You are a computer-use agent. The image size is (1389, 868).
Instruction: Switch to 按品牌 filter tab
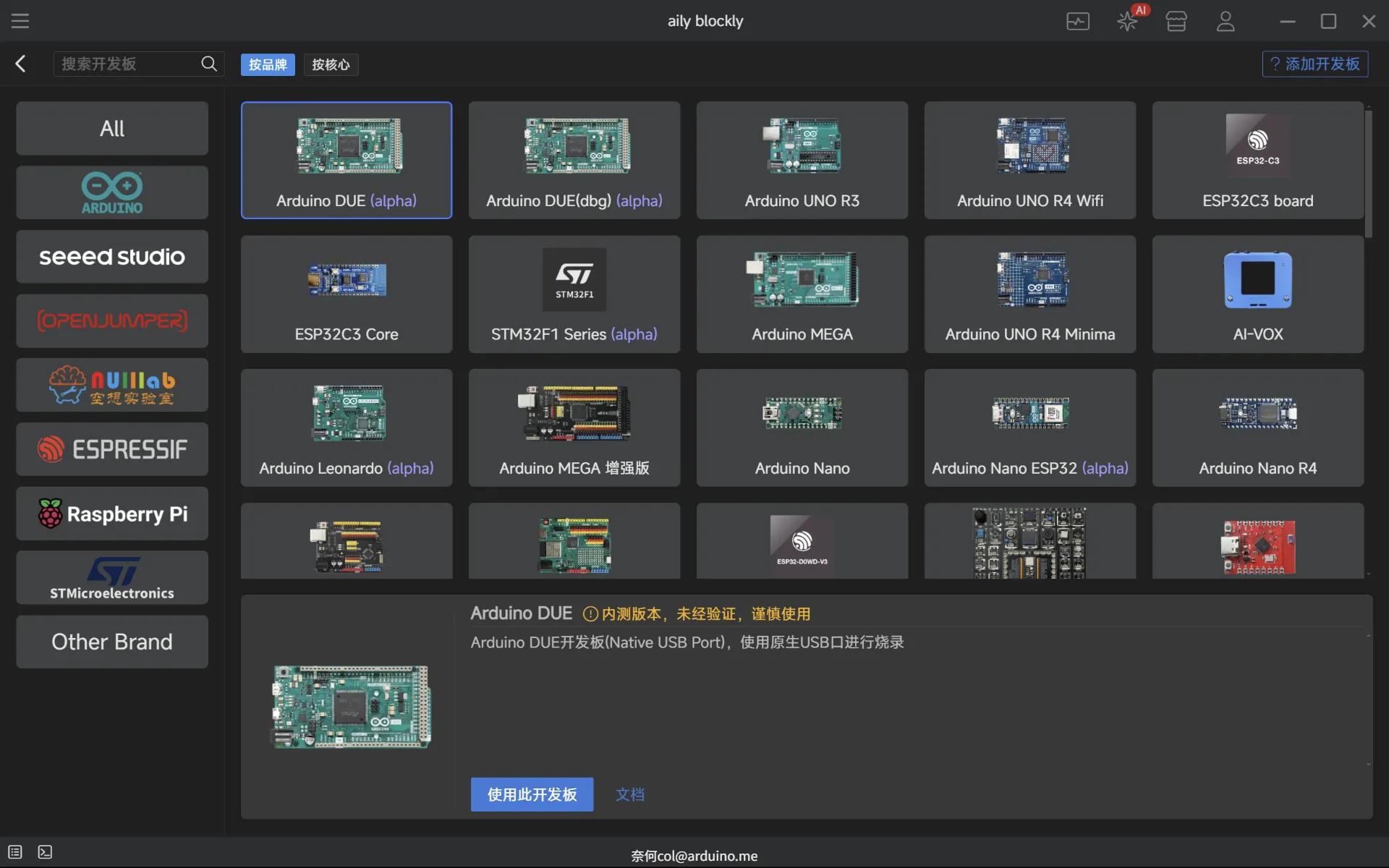[268, 64]
